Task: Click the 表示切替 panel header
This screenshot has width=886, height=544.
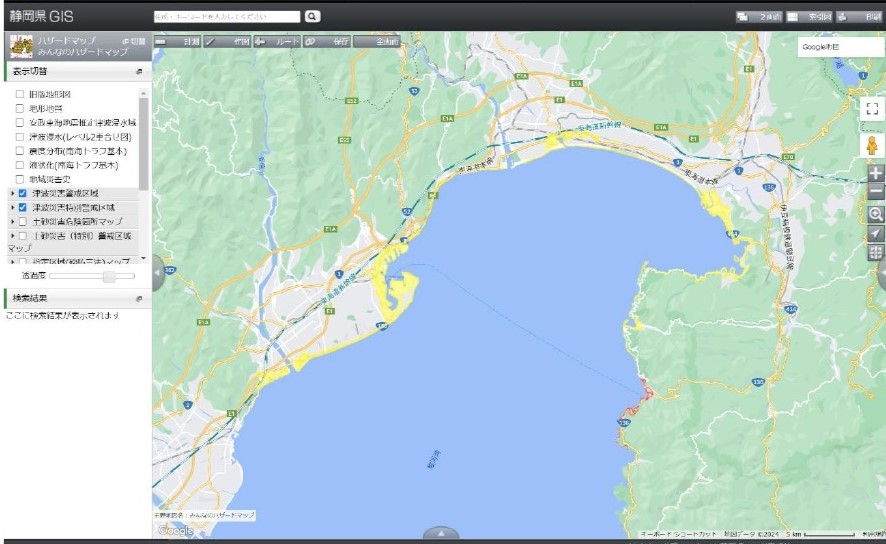Action: (x=78, y=72)
